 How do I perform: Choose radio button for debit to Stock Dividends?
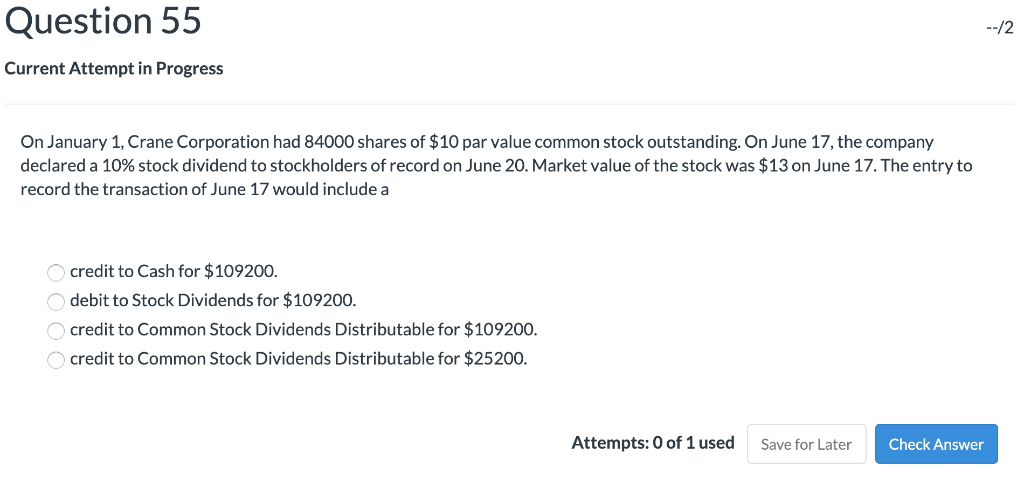pyautogui.click(x=57, y=301)
